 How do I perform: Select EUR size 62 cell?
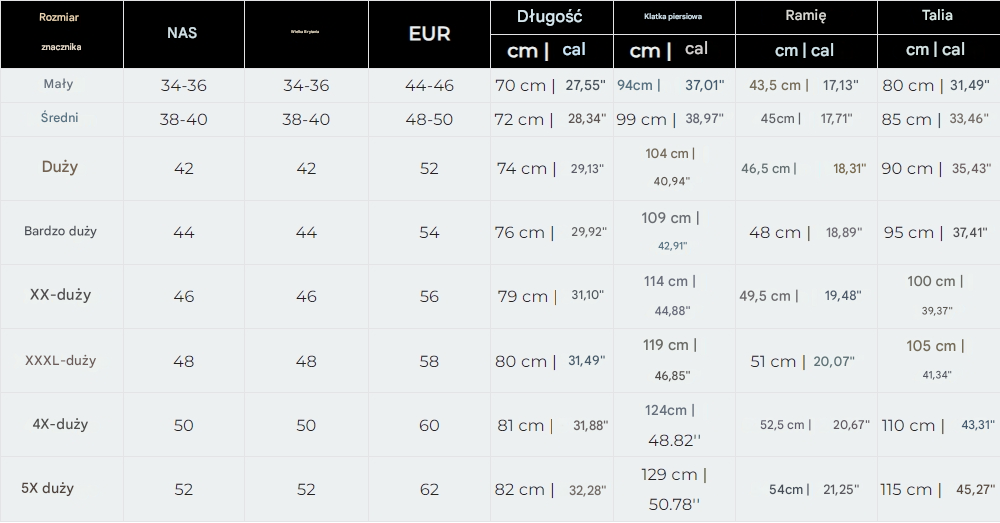429,489
